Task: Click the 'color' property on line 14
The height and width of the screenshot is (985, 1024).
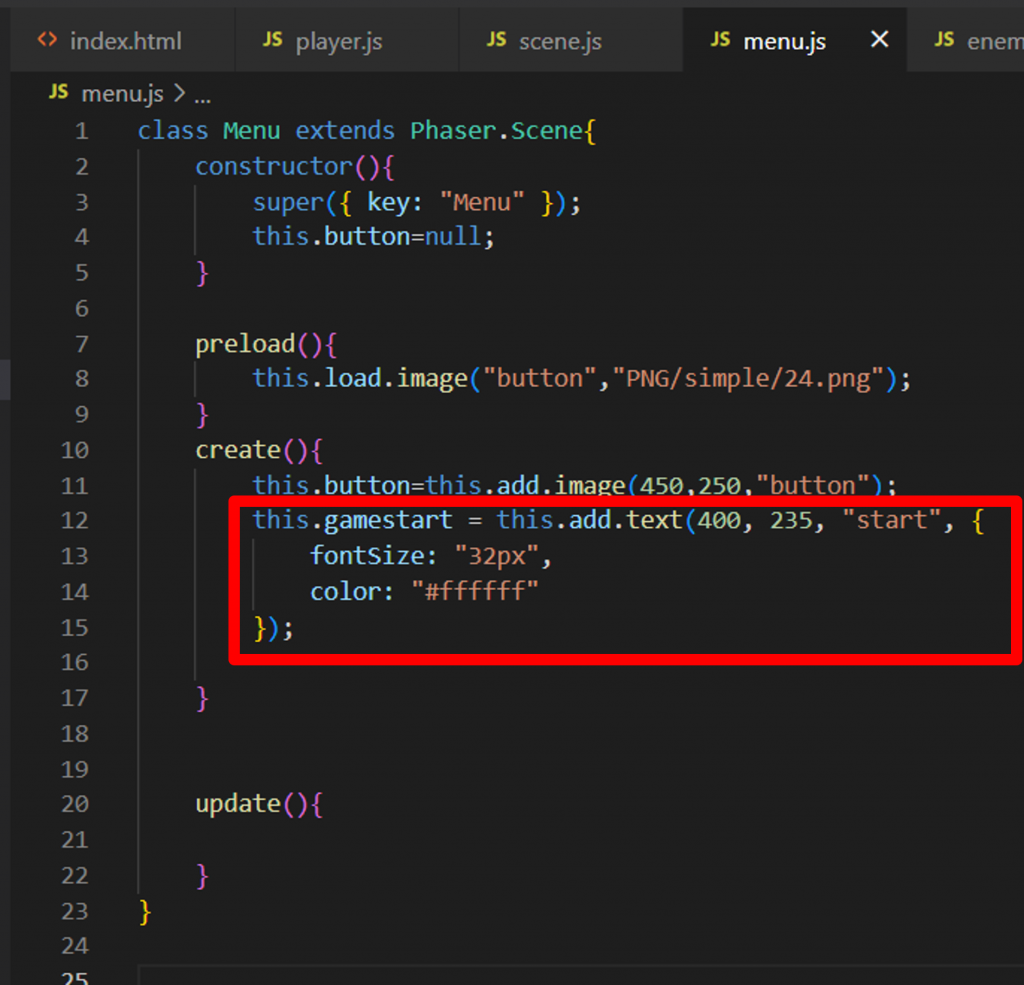Action: point(346,592)
